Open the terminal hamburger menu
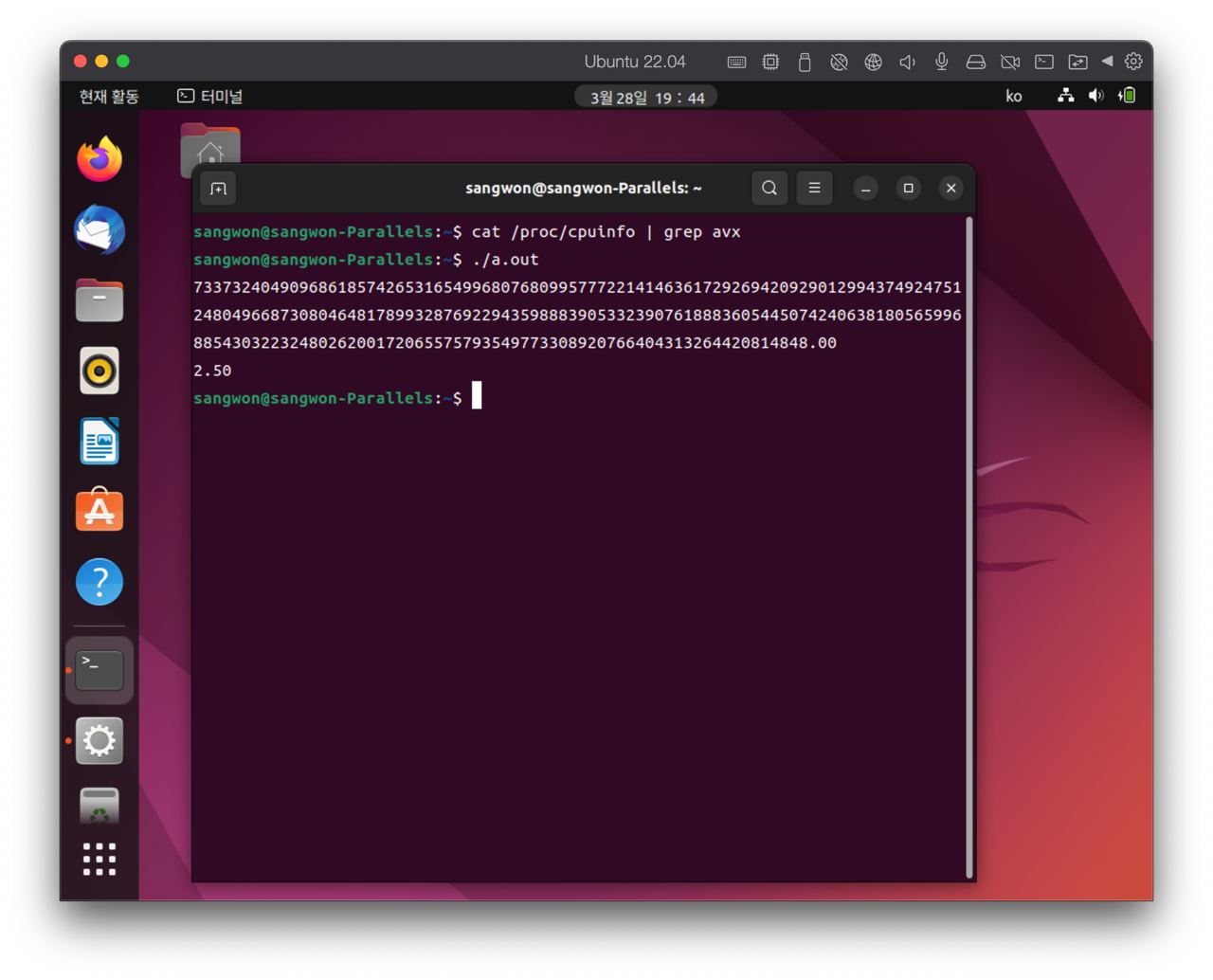The width and height of the screenshot is (1213, 980). point(814,188)
